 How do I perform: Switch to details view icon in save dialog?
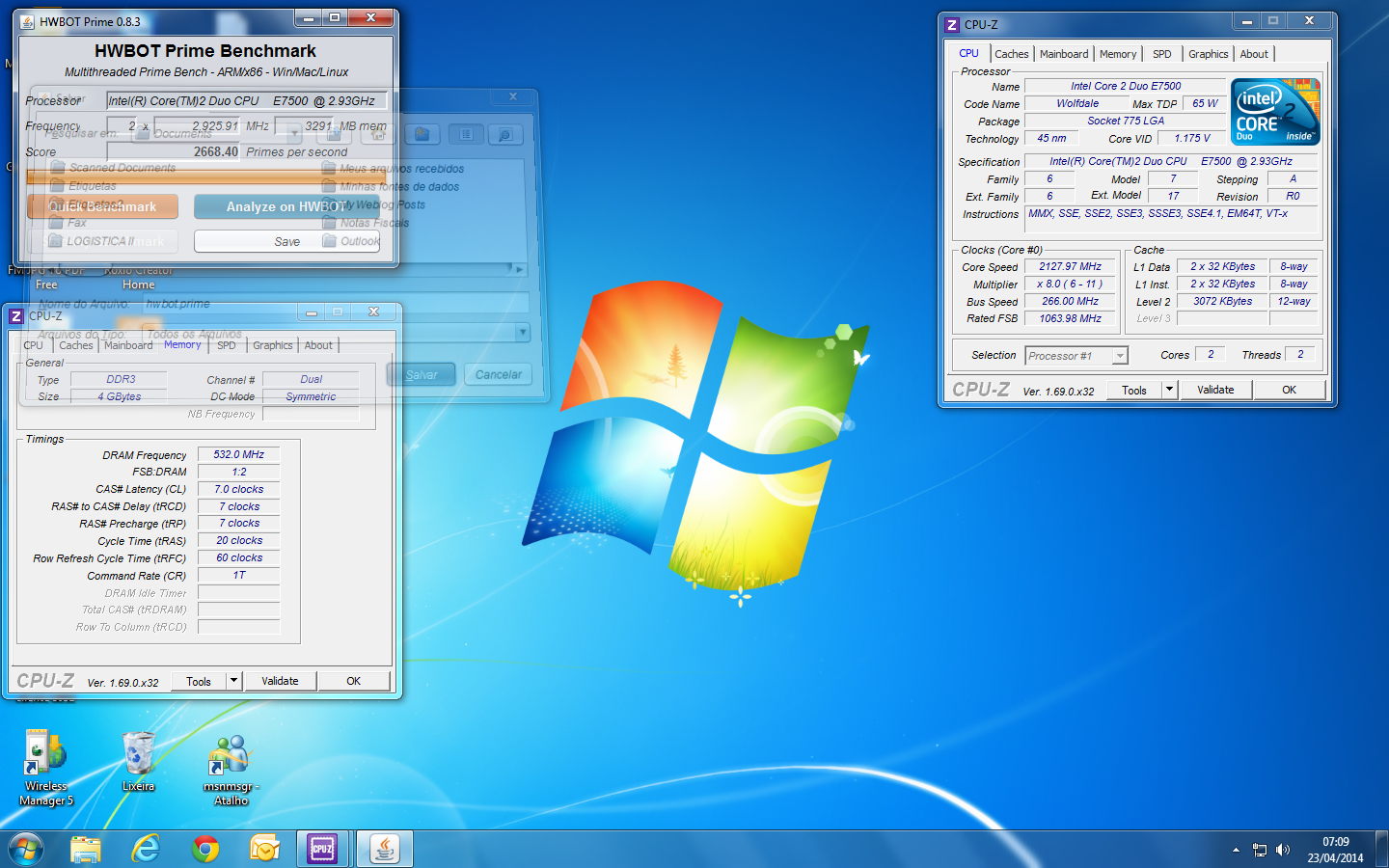point(505,134)
